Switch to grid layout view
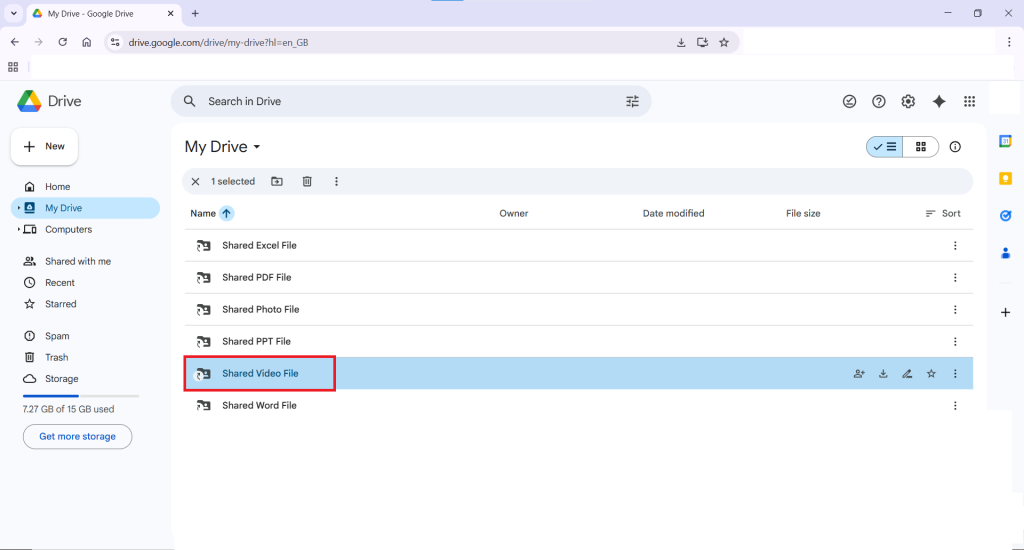The height and width of the screenshot is (550, 1024). pos(921,147)
